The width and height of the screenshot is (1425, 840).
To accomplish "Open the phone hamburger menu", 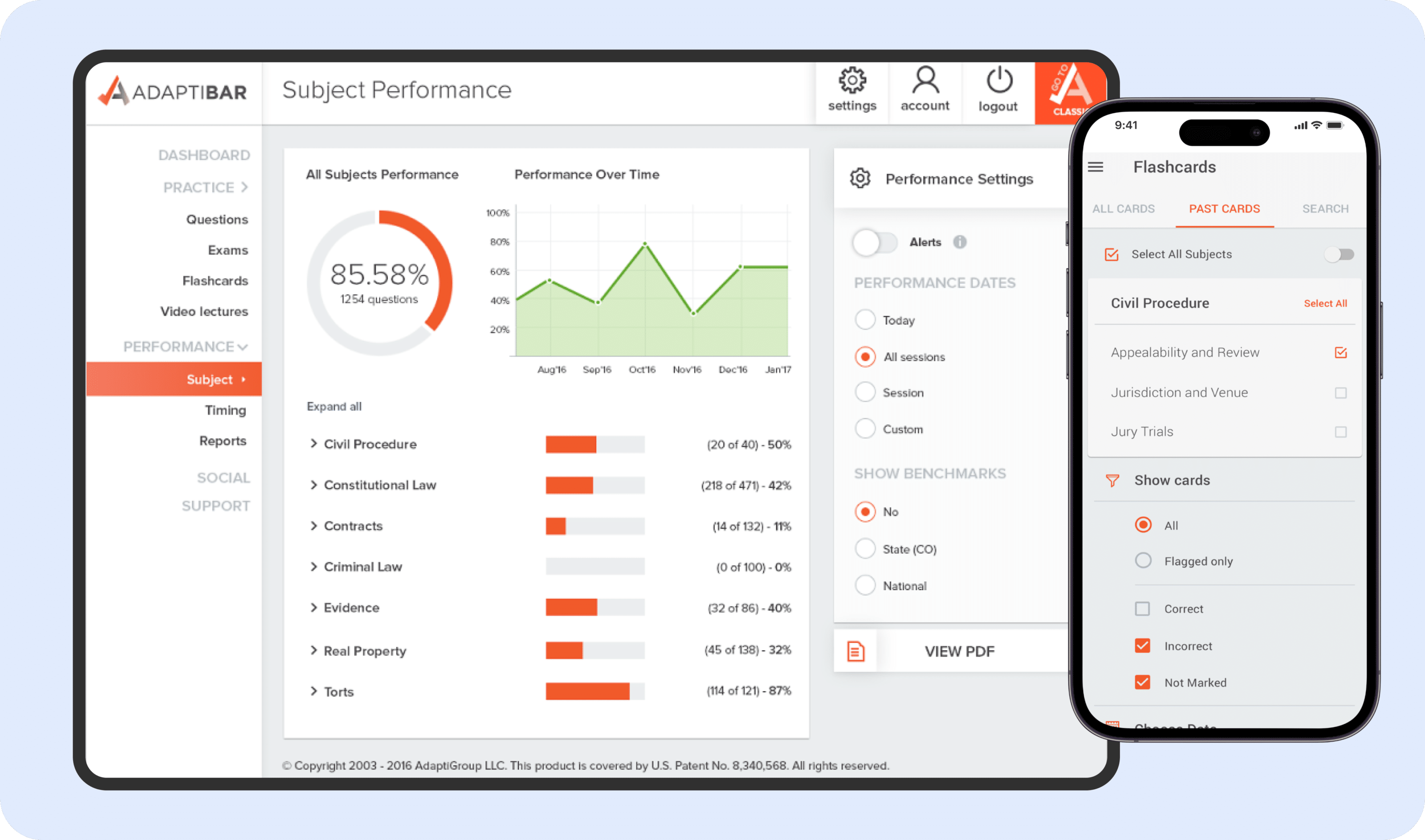I will tap(1095, 167).
